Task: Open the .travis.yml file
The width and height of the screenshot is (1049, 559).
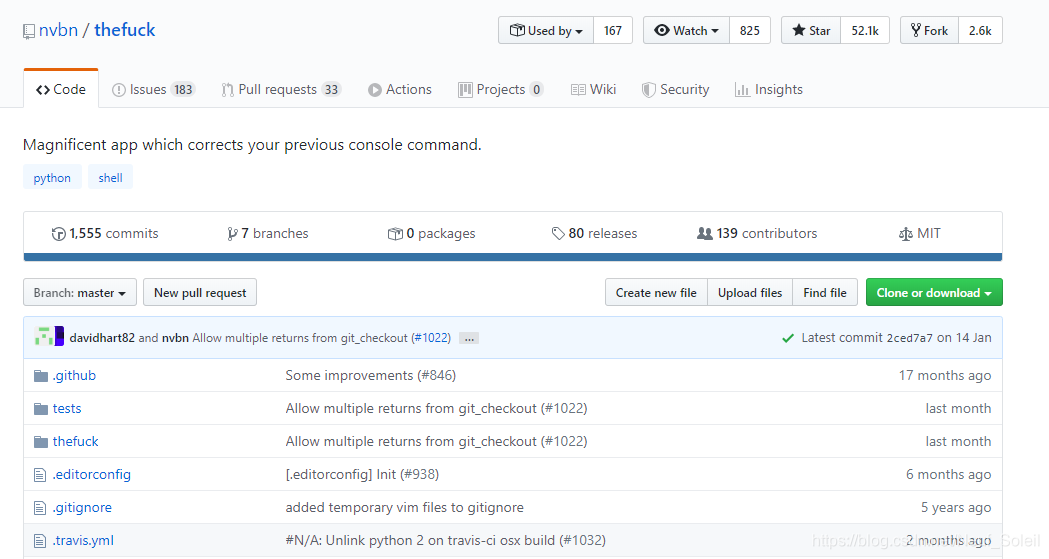Action: coord(83,540)
